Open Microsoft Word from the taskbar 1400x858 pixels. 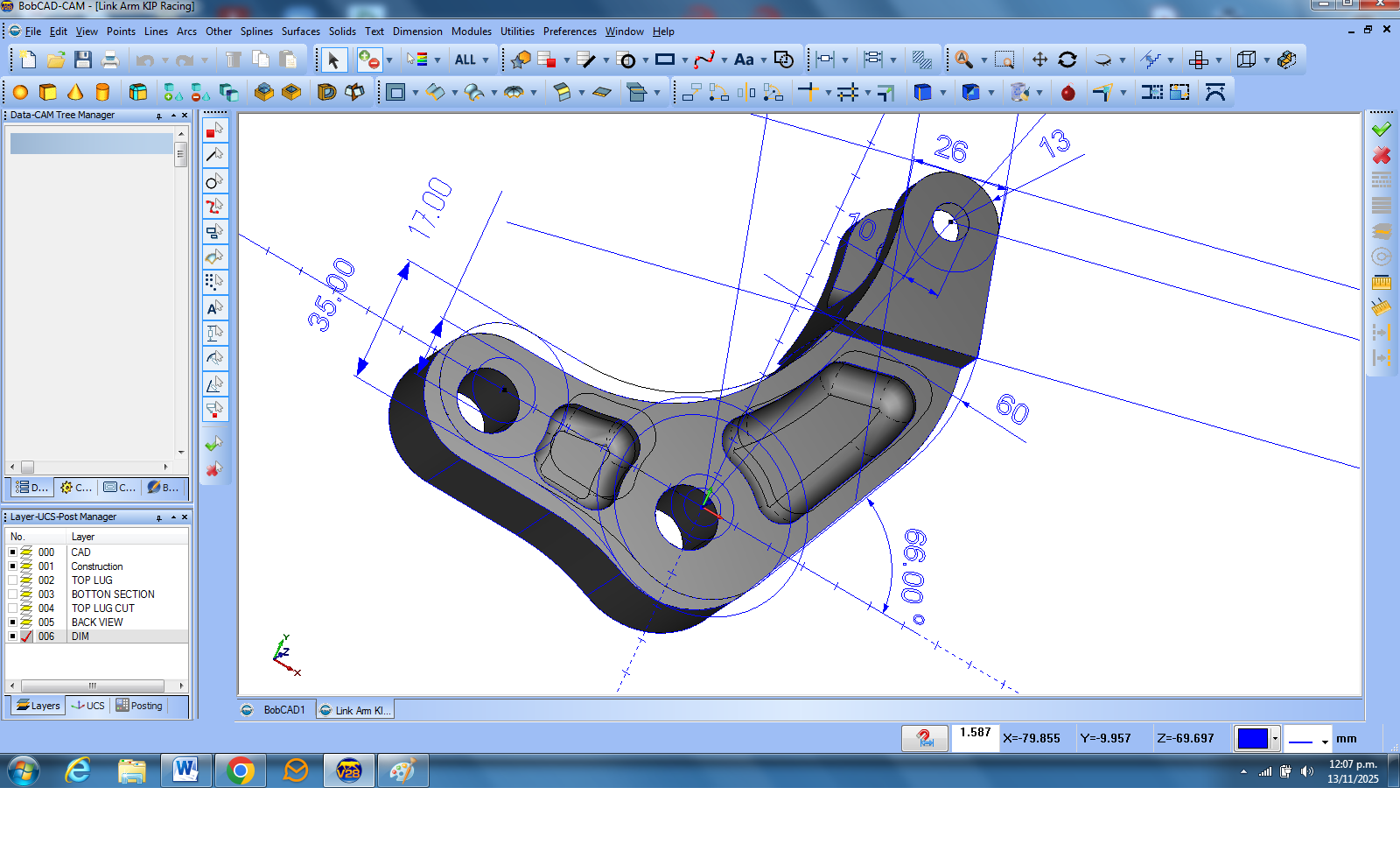185,770
